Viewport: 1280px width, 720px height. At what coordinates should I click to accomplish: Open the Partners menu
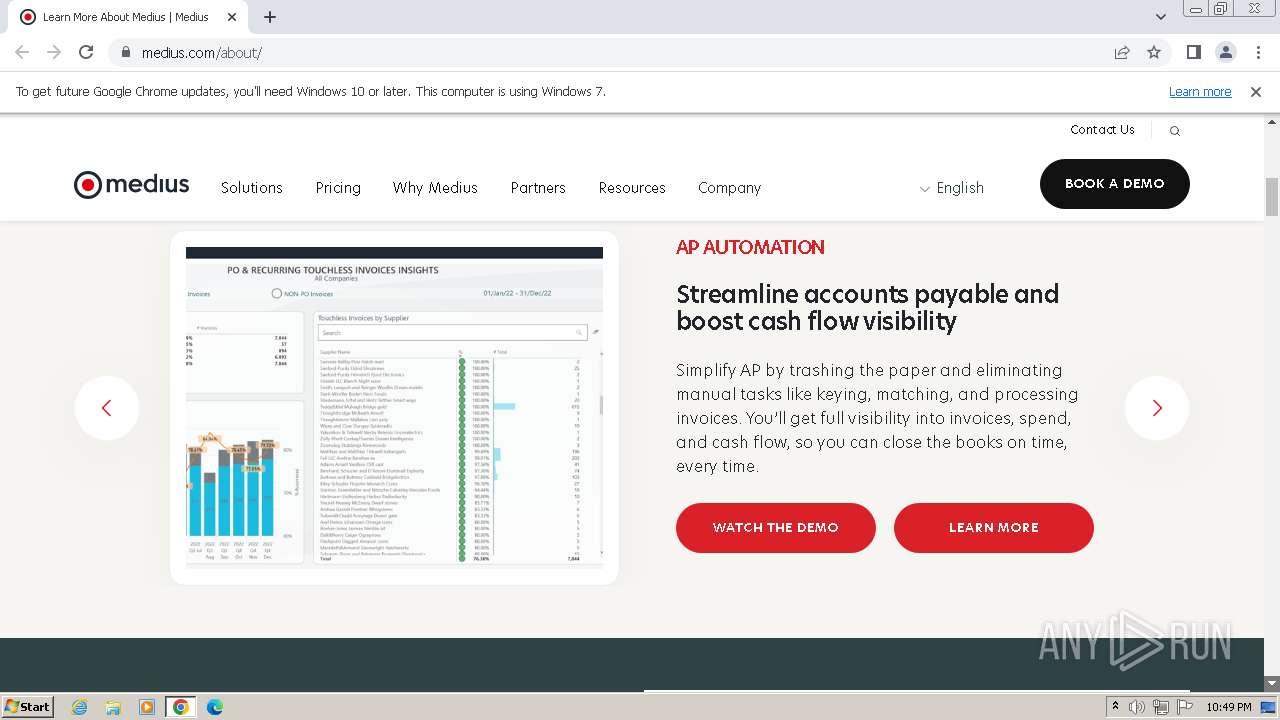[538, 188]
